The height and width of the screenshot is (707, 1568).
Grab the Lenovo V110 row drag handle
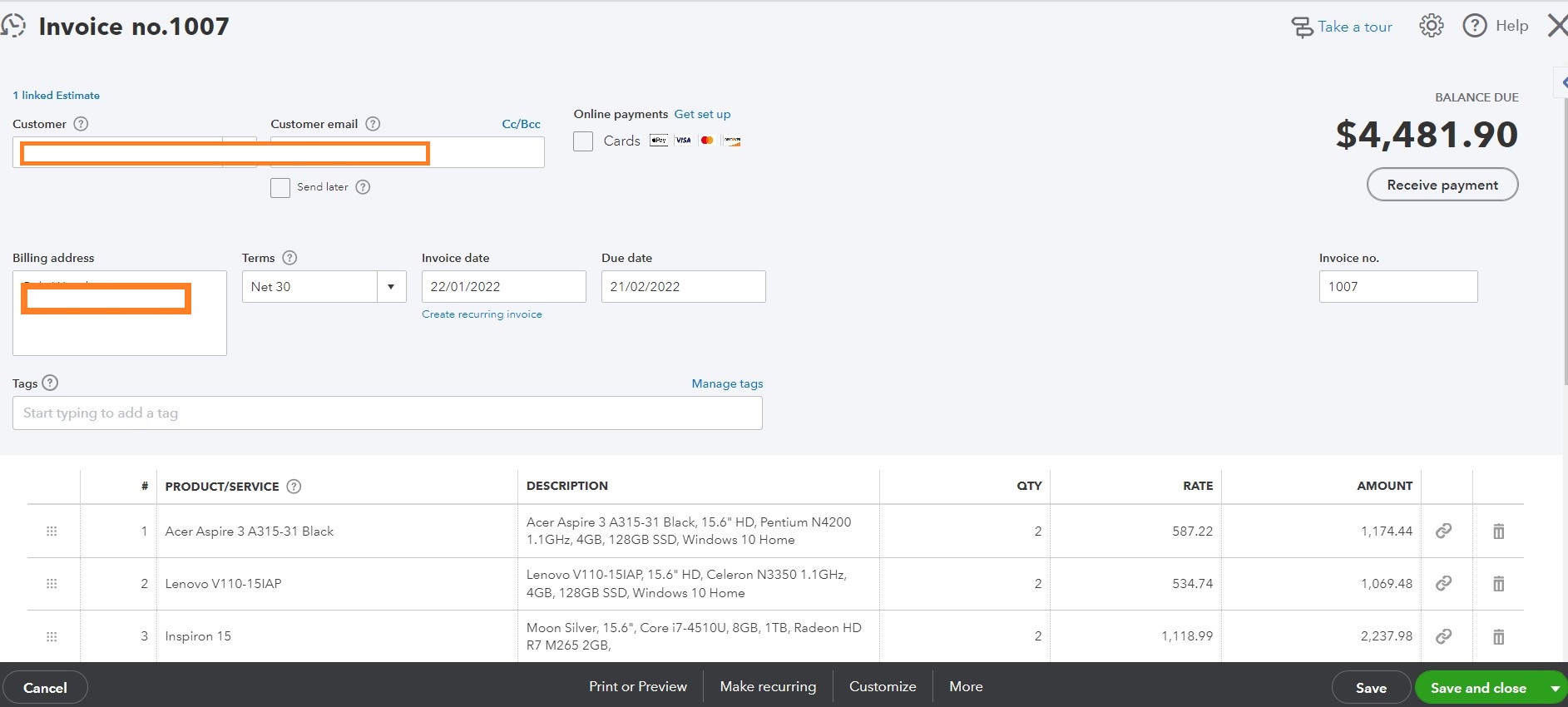(52, 584)
